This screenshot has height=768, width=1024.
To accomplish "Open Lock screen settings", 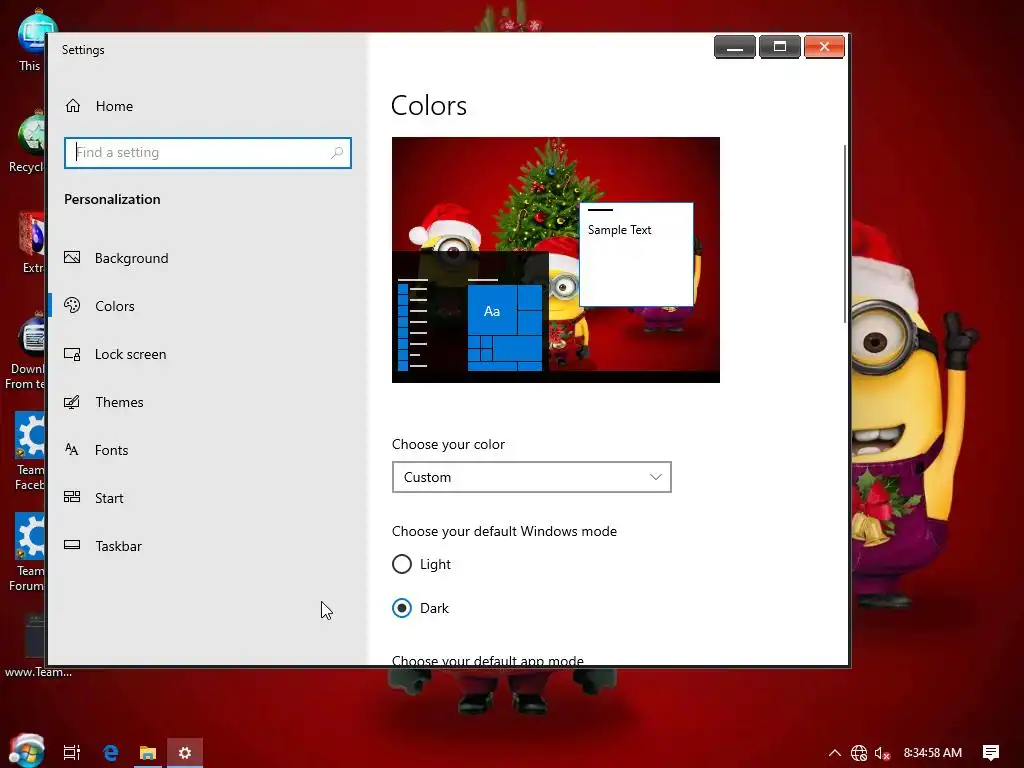I will 131,354.
